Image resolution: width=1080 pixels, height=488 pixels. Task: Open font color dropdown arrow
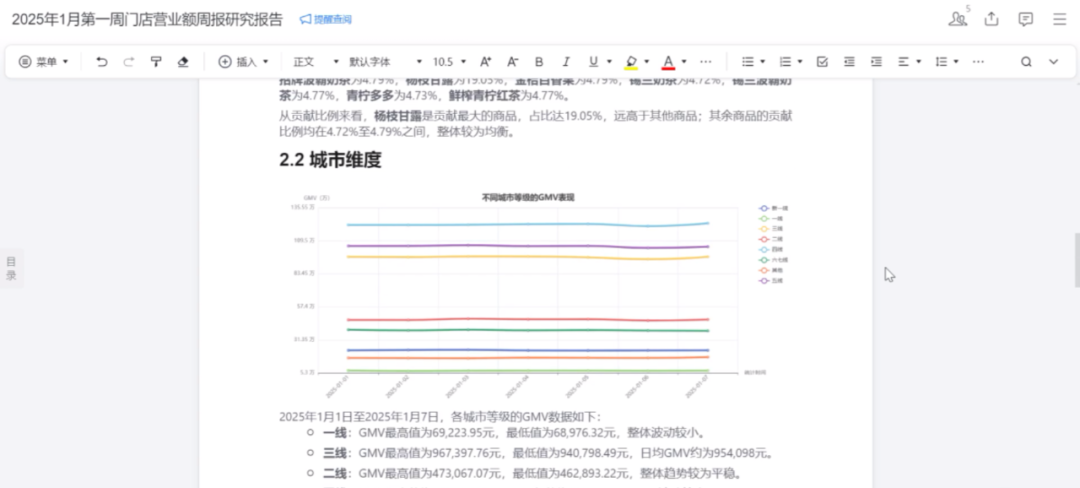coord(684,62)
